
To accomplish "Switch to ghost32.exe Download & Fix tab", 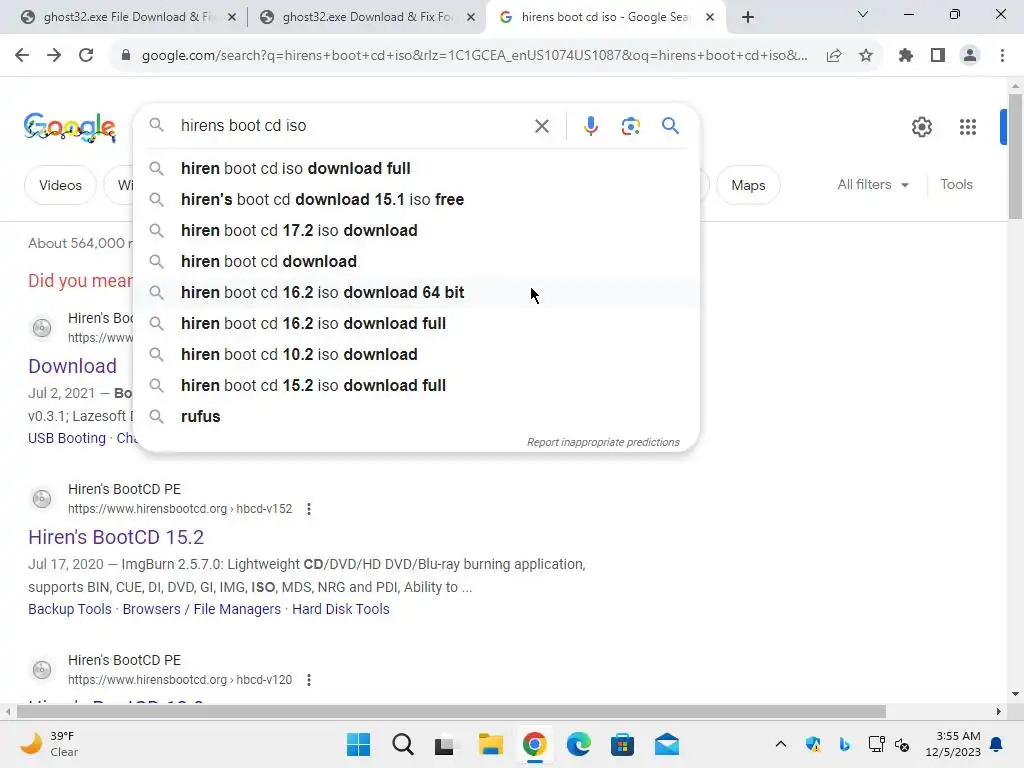I will click(x=366, y=17).
